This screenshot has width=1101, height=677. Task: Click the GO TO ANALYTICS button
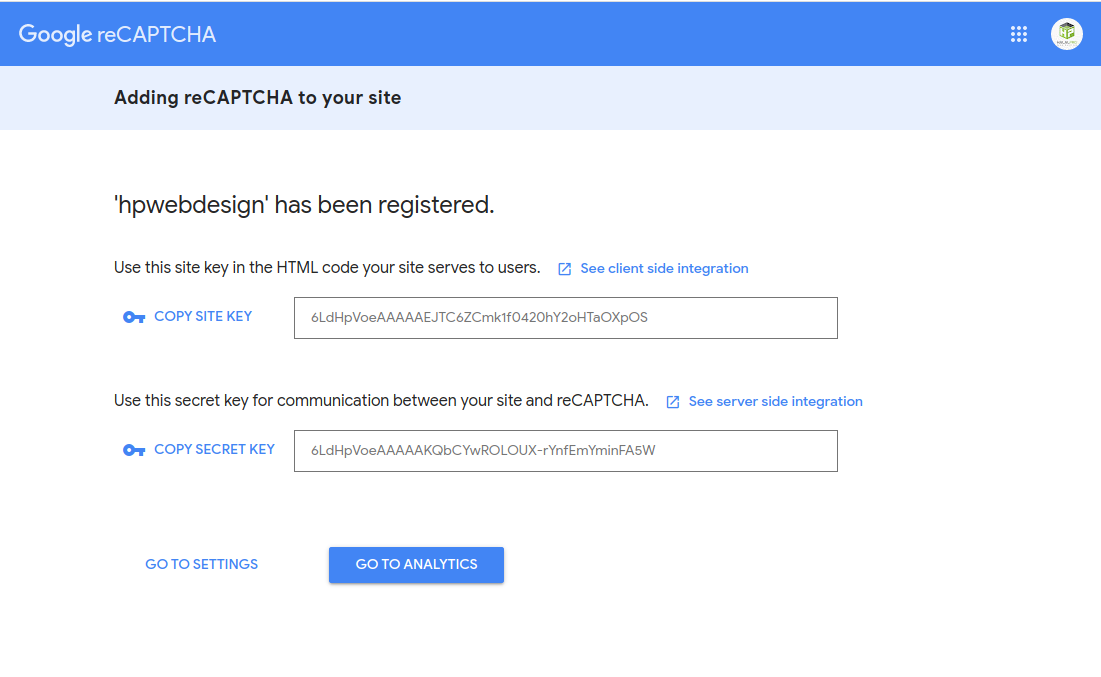click(x=416, y=565)
